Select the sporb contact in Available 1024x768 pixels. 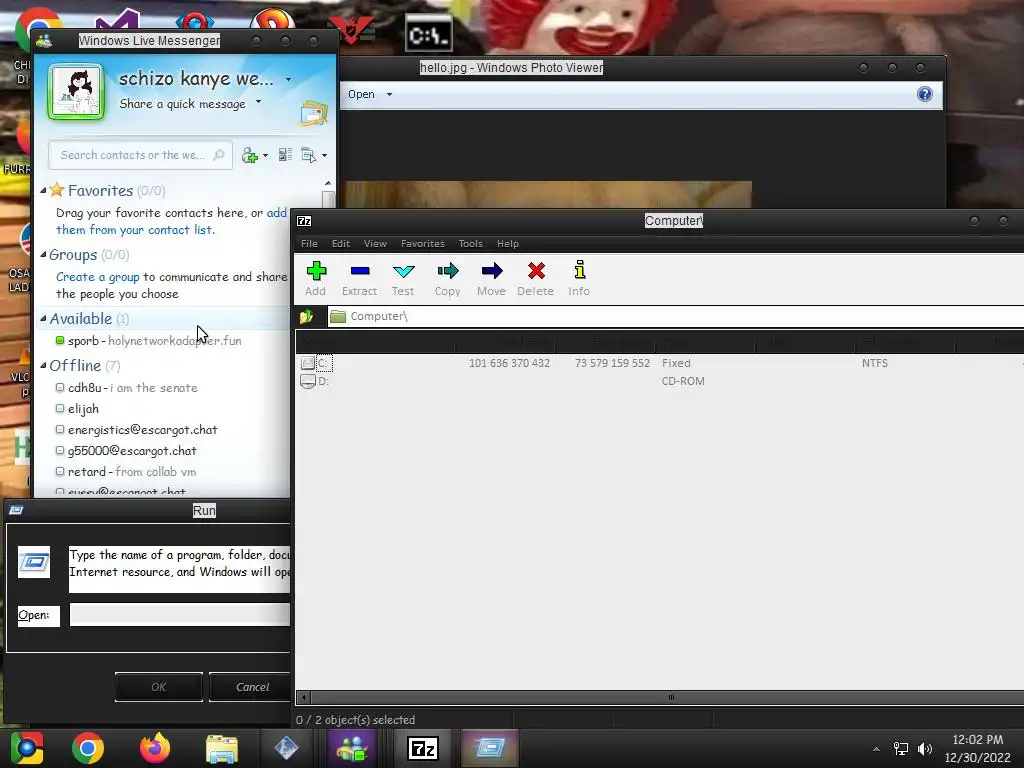point(155,341)
